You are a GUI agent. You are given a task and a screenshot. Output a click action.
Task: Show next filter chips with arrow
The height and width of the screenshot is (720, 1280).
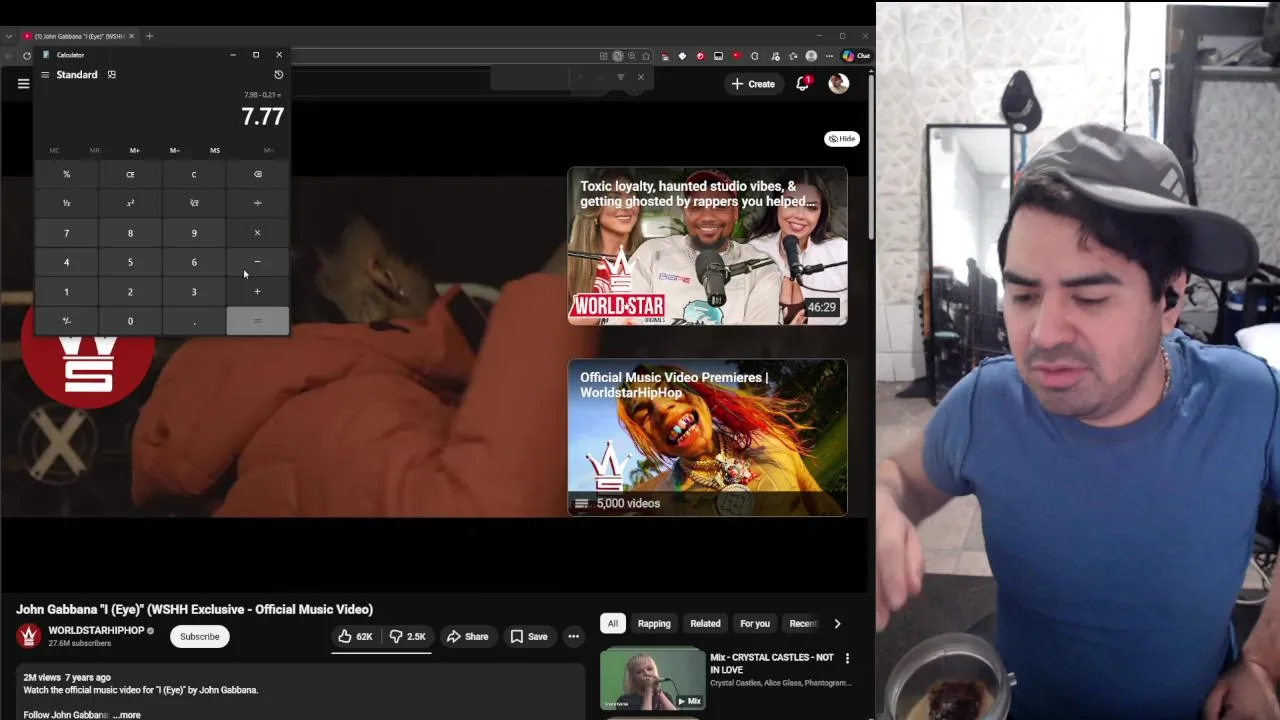click(x=837, y=624)
